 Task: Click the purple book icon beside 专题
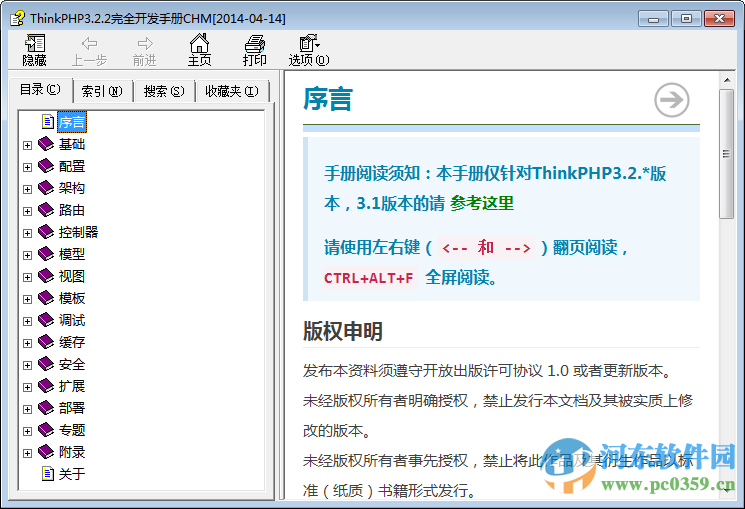46,430
